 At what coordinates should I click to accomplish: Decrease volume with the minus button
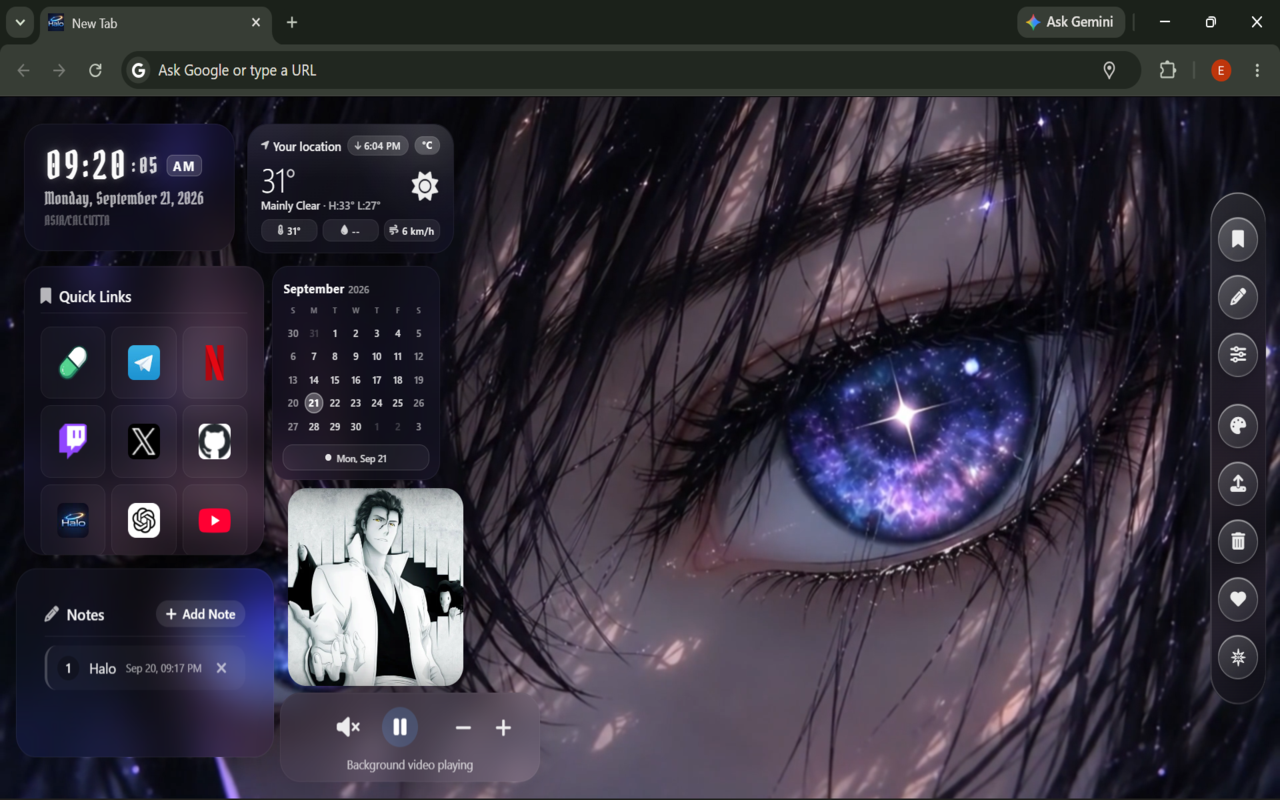[x=463, y=728]
